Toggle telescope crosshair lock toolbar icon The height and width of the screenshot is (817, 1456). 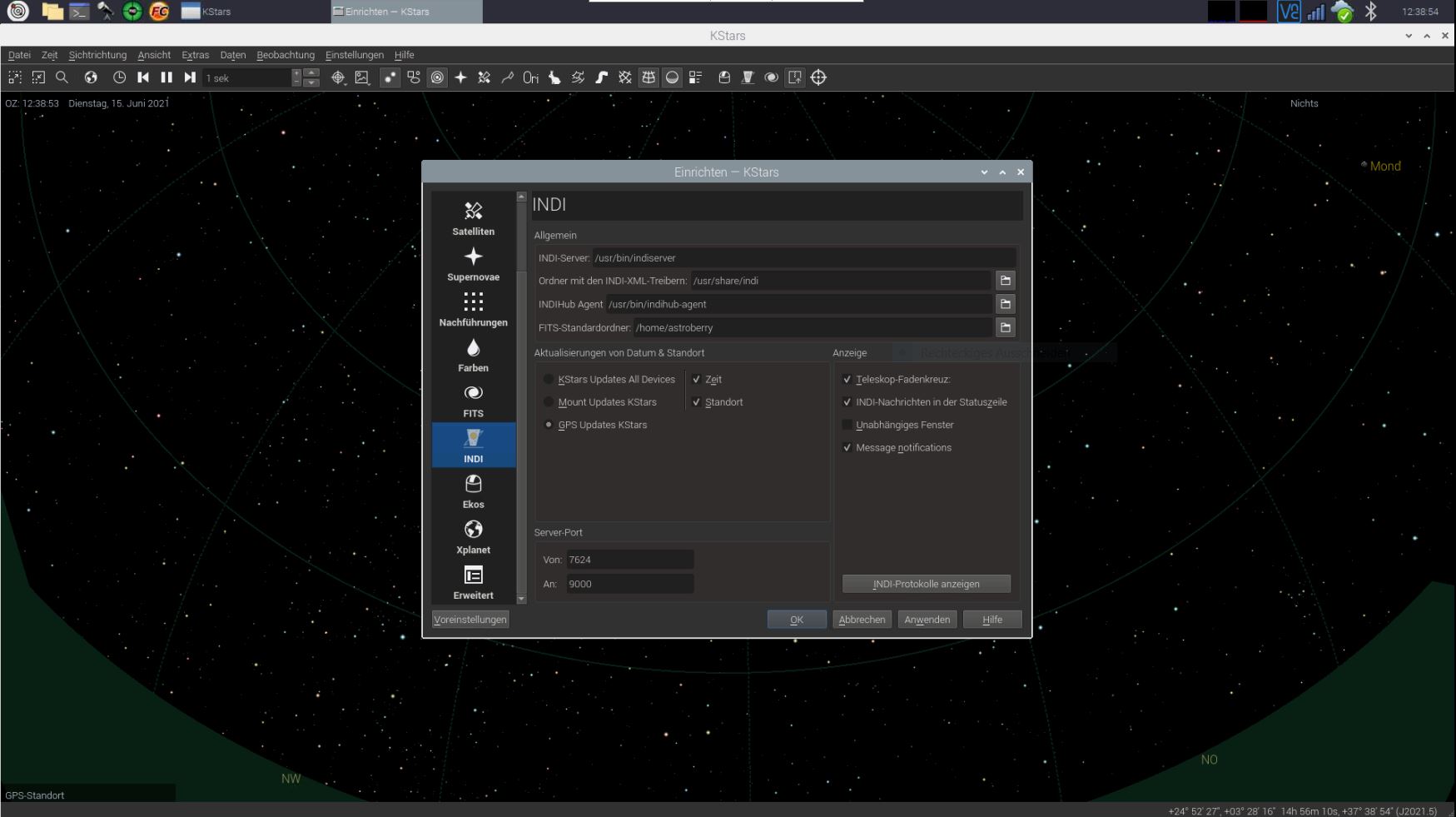pyautogui.click(x=818, y=77)
